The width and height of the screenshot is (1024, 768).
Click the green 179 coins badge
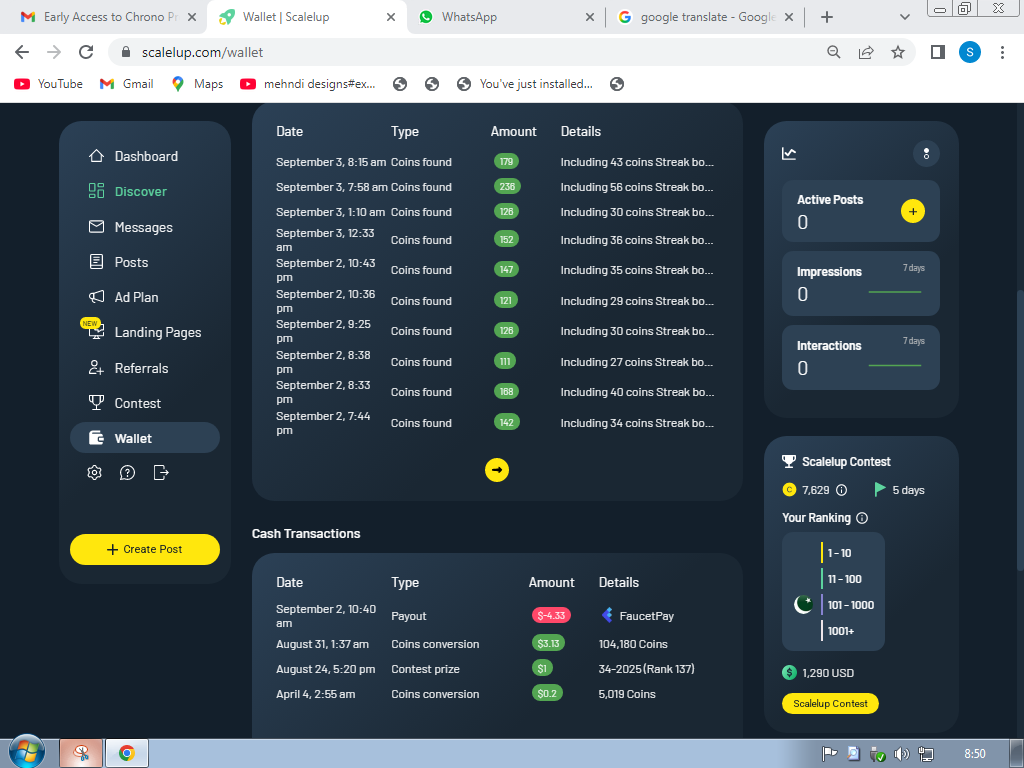(506, 161)
